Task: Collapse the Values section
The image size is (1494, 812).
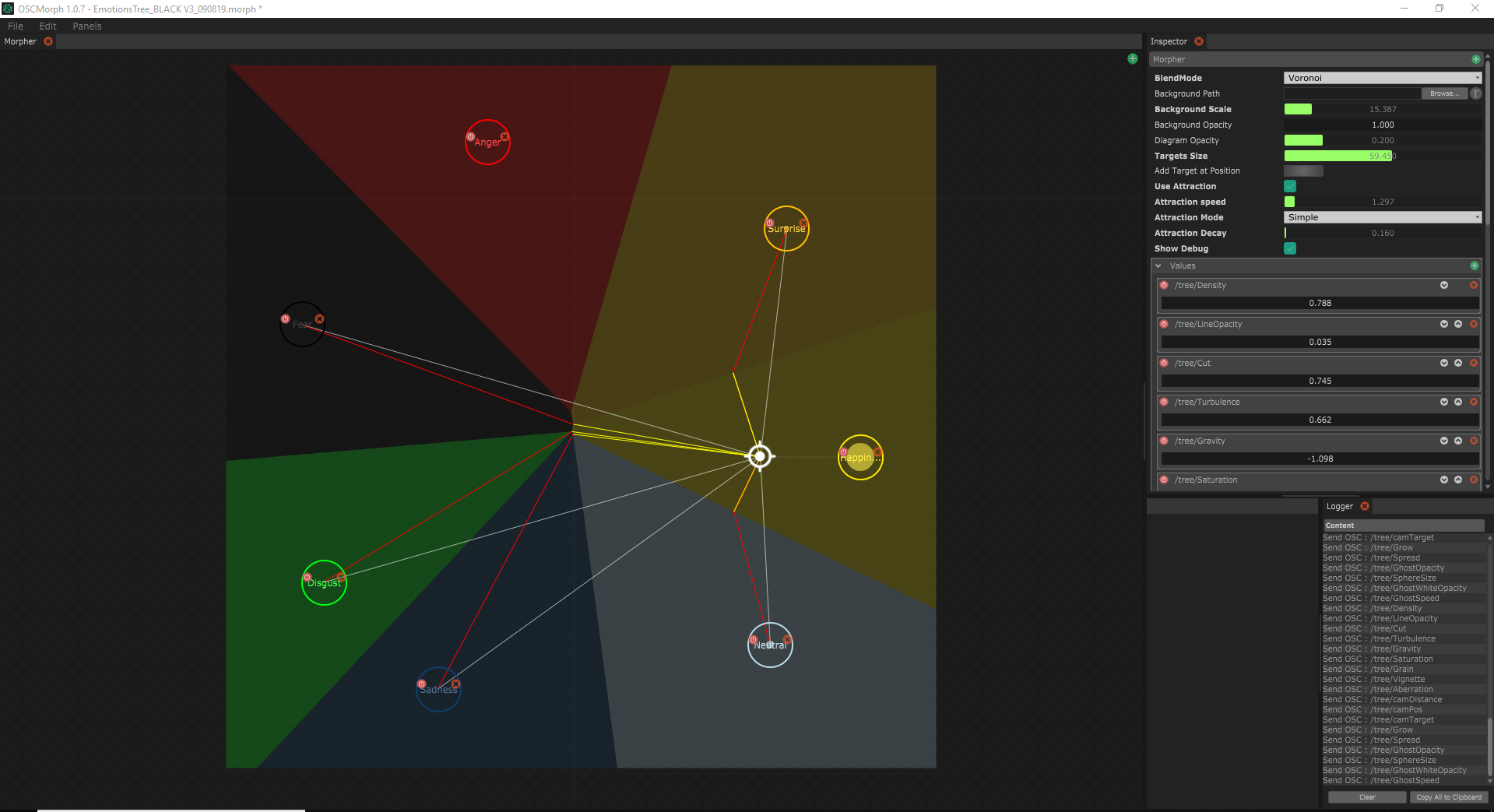Action: [1158, 265]
